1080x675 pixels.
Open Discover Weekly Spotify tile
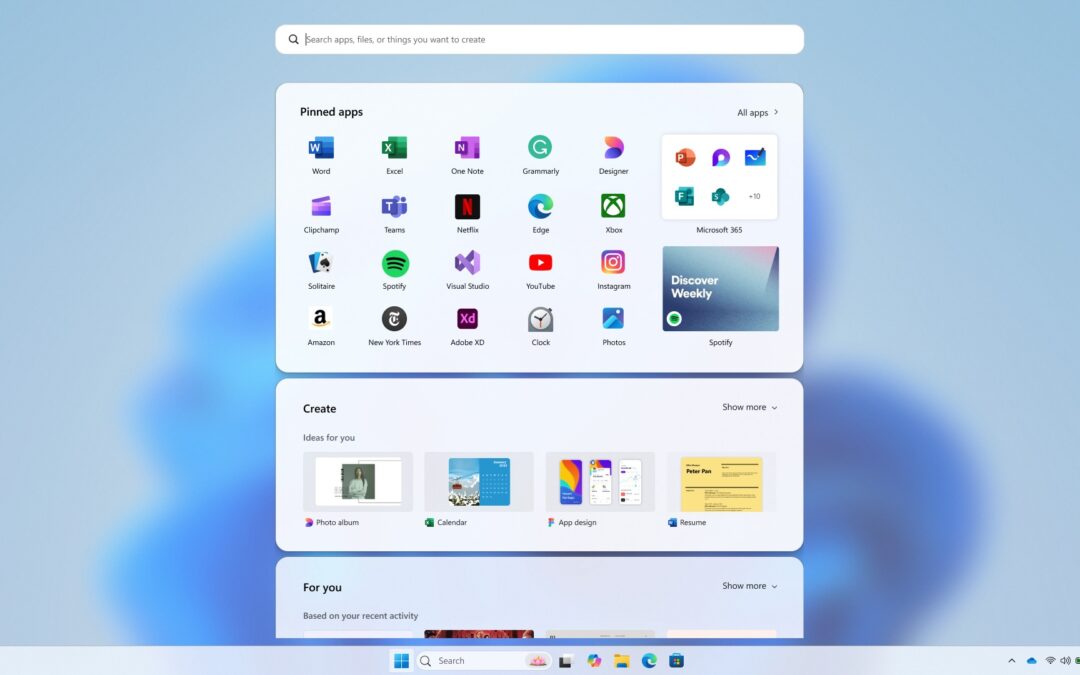pos(720,289)
